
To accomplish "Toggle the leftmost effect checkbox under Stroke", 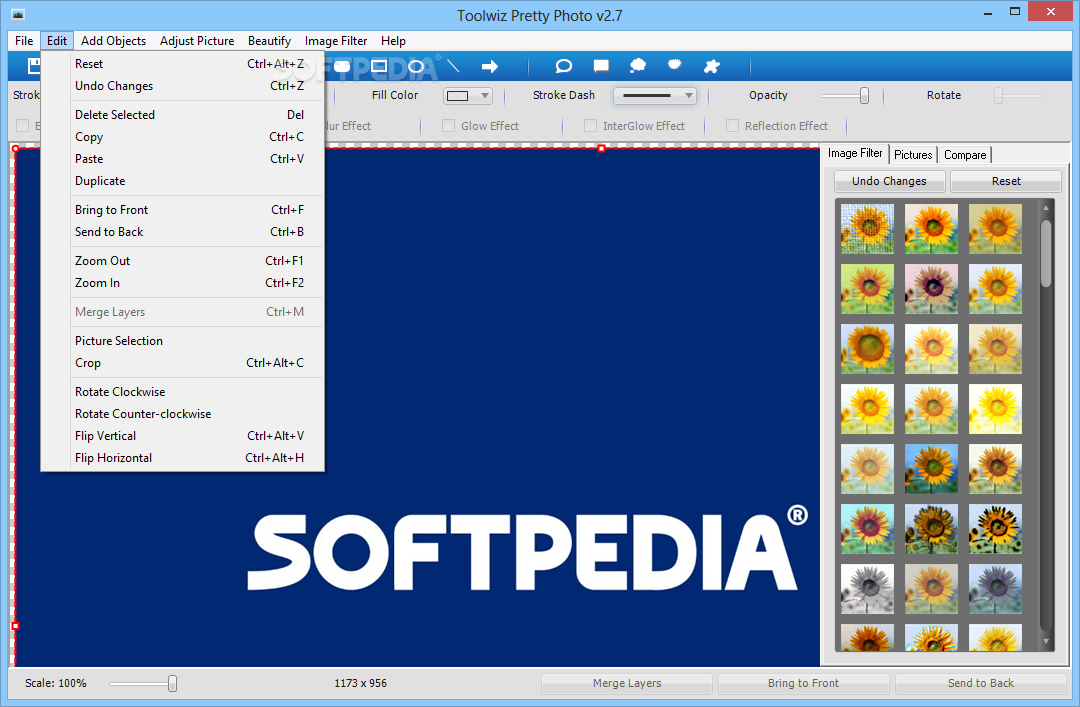I will (x=23, y=125).
